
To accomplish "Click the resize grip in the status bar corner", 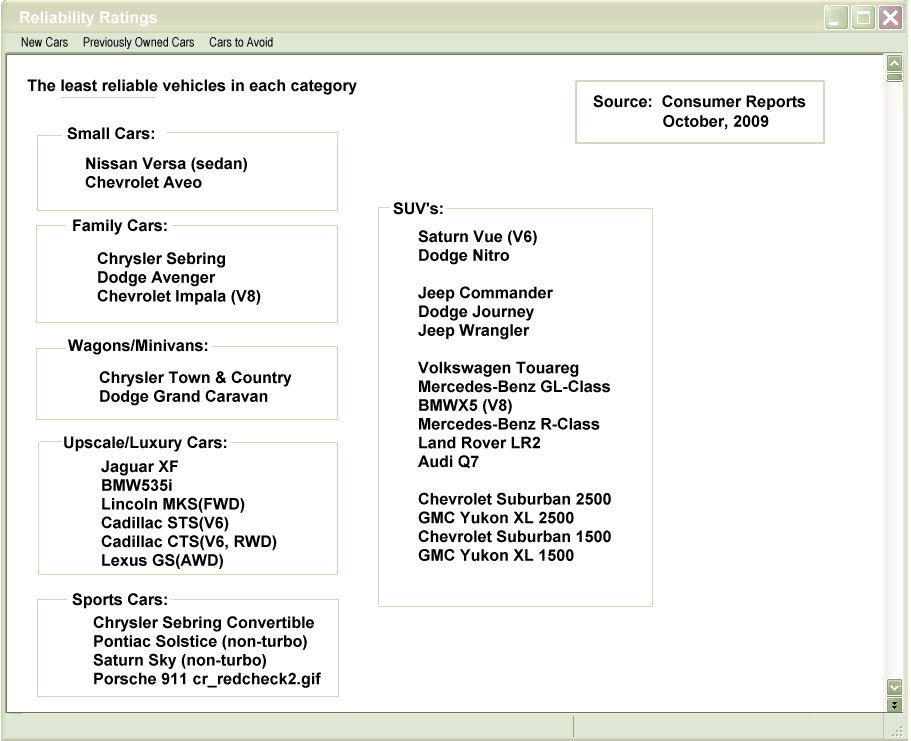I will click(x=901, y=731).
